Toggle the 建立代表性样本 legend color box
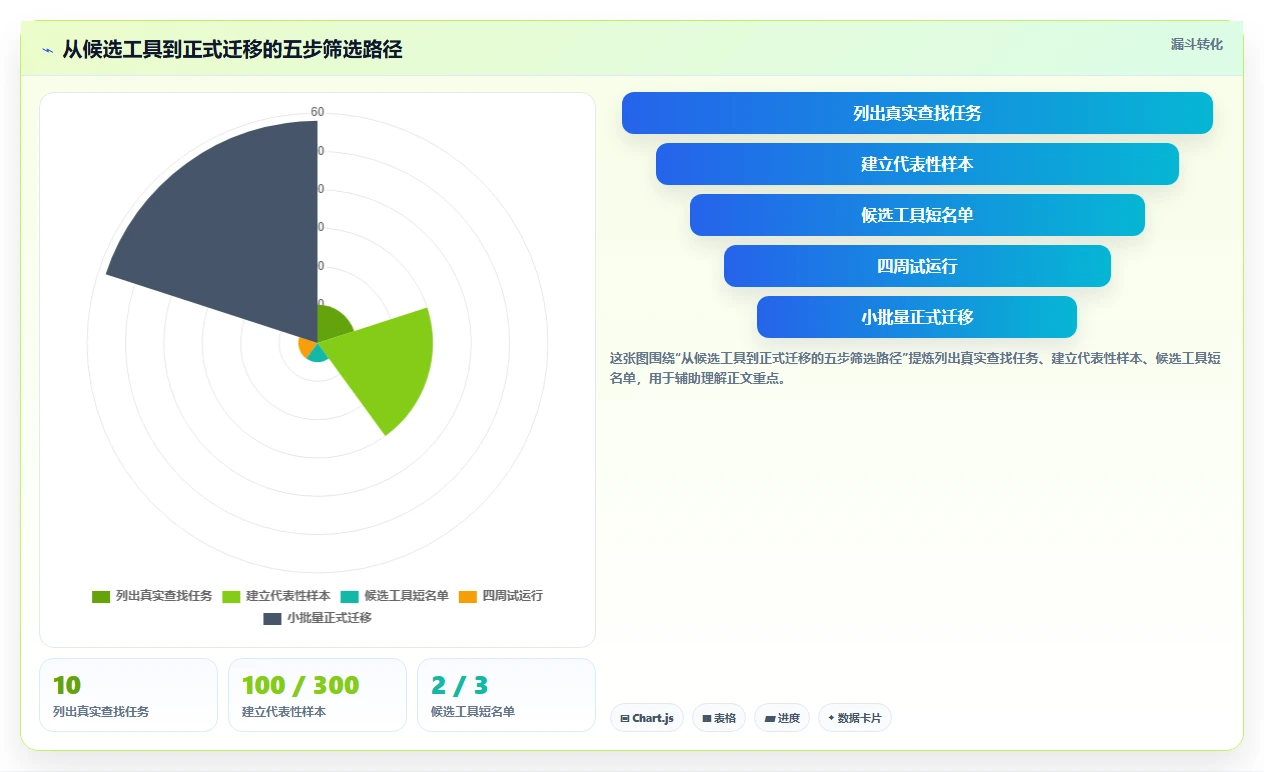The height and width of the screenshot is (772, 1264). pos(231,596)
